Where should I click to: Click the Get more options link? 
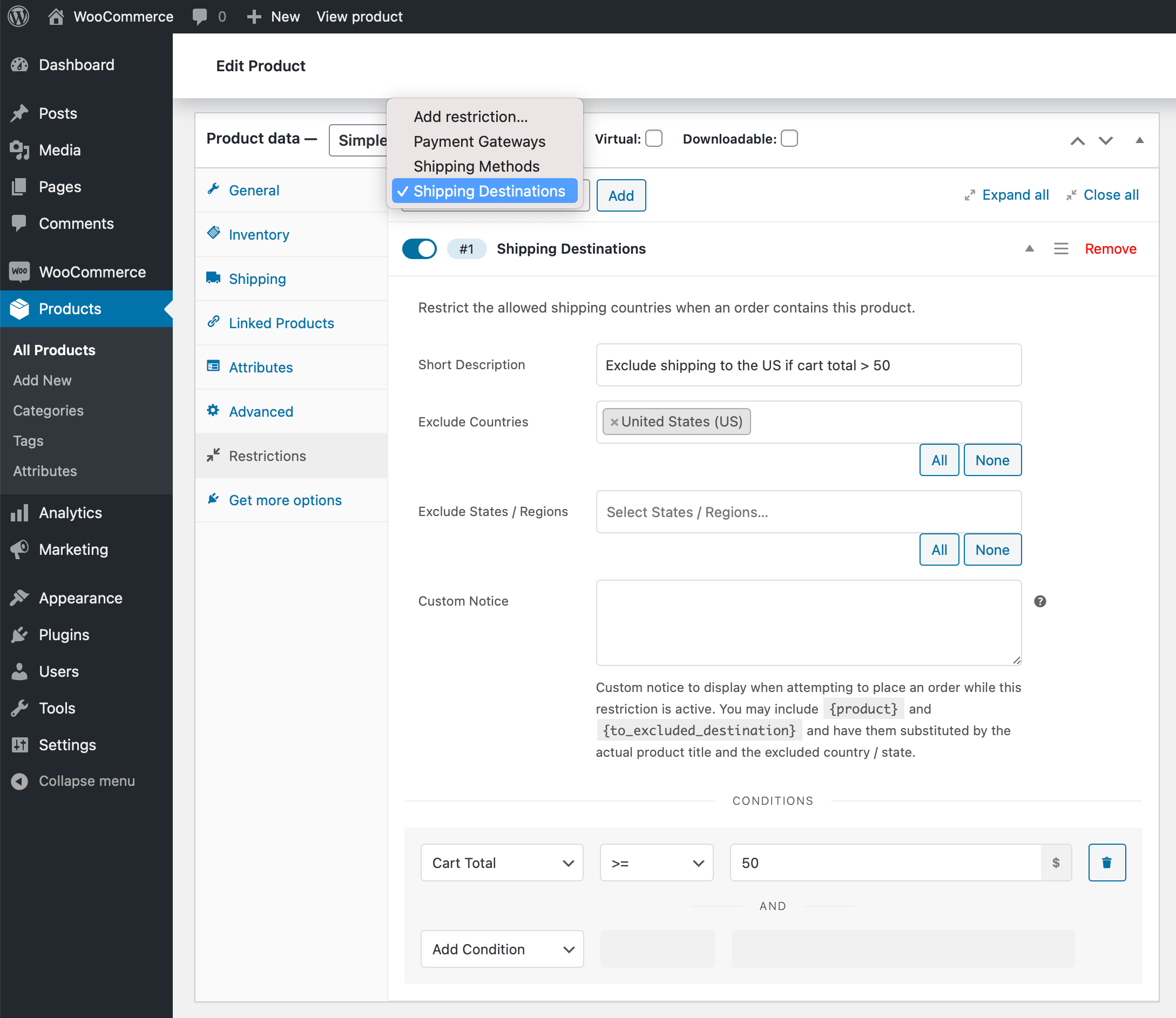pyautogui.click(x=292, y=500)
